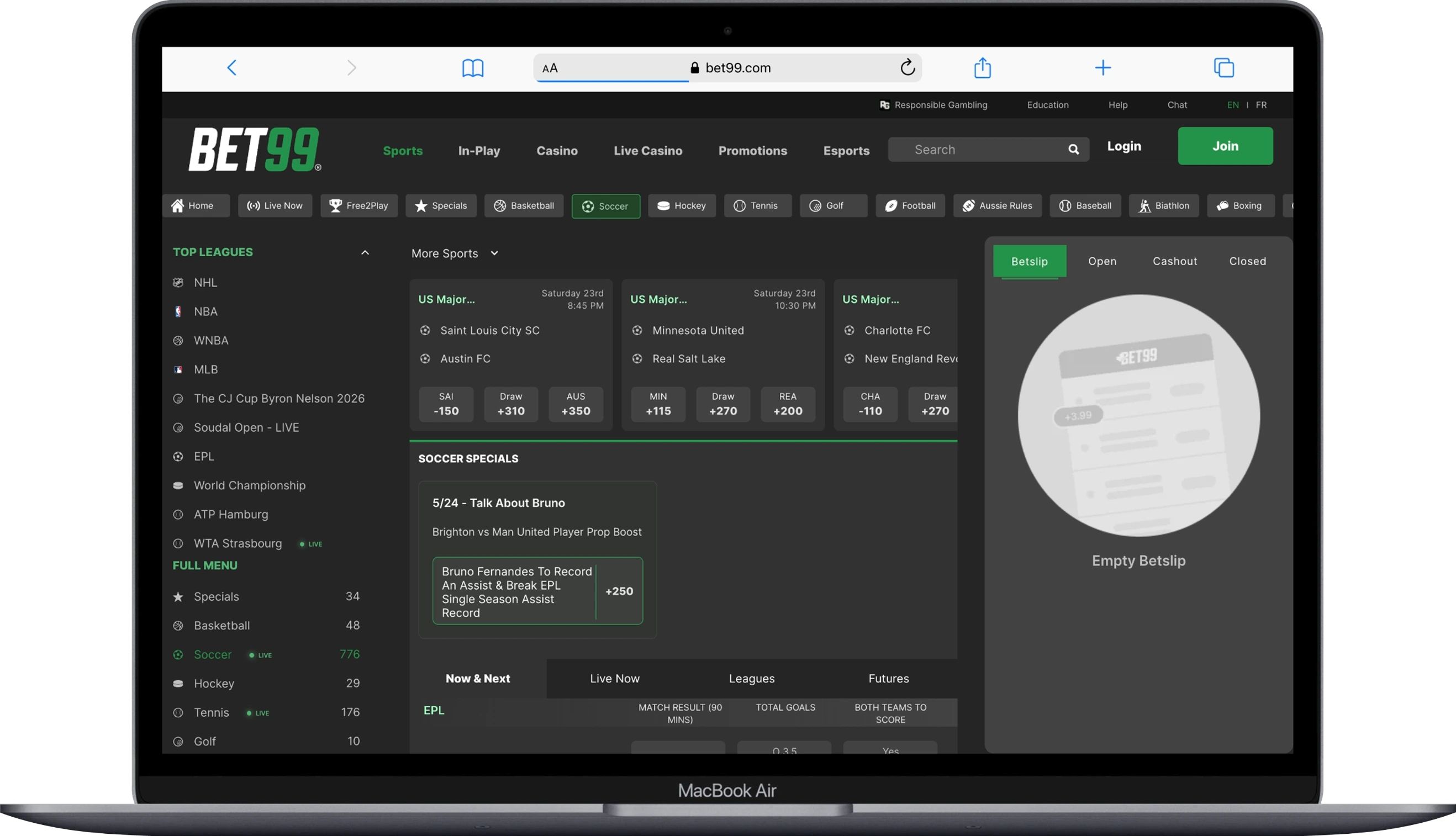Screen dimensions: 1456x836
Task: Collapse the Top Leagues section chevron
Action: coord(365,252)
